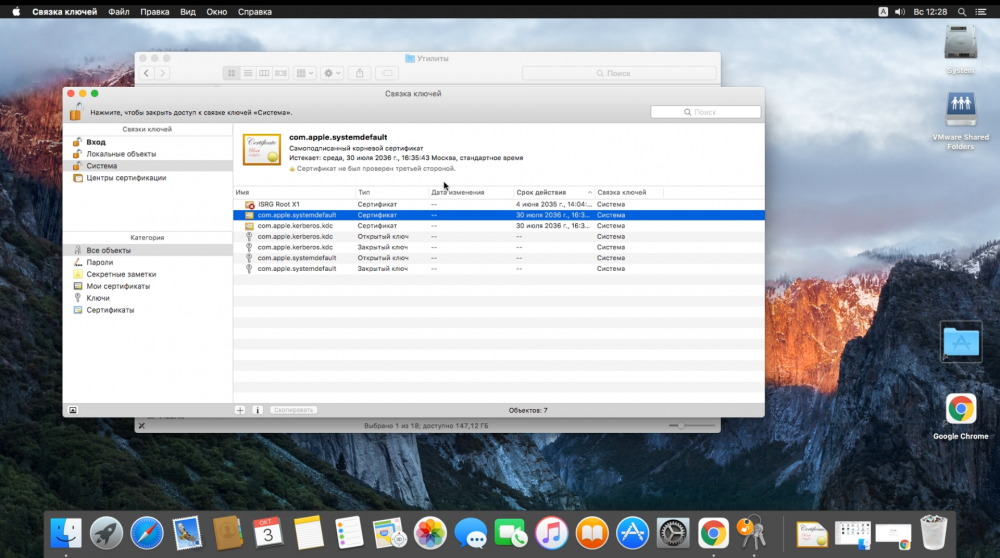Click the Скопировать button
Image resolution: width=1000 pixels, height=558 pixels.
(x=293, y=410)
